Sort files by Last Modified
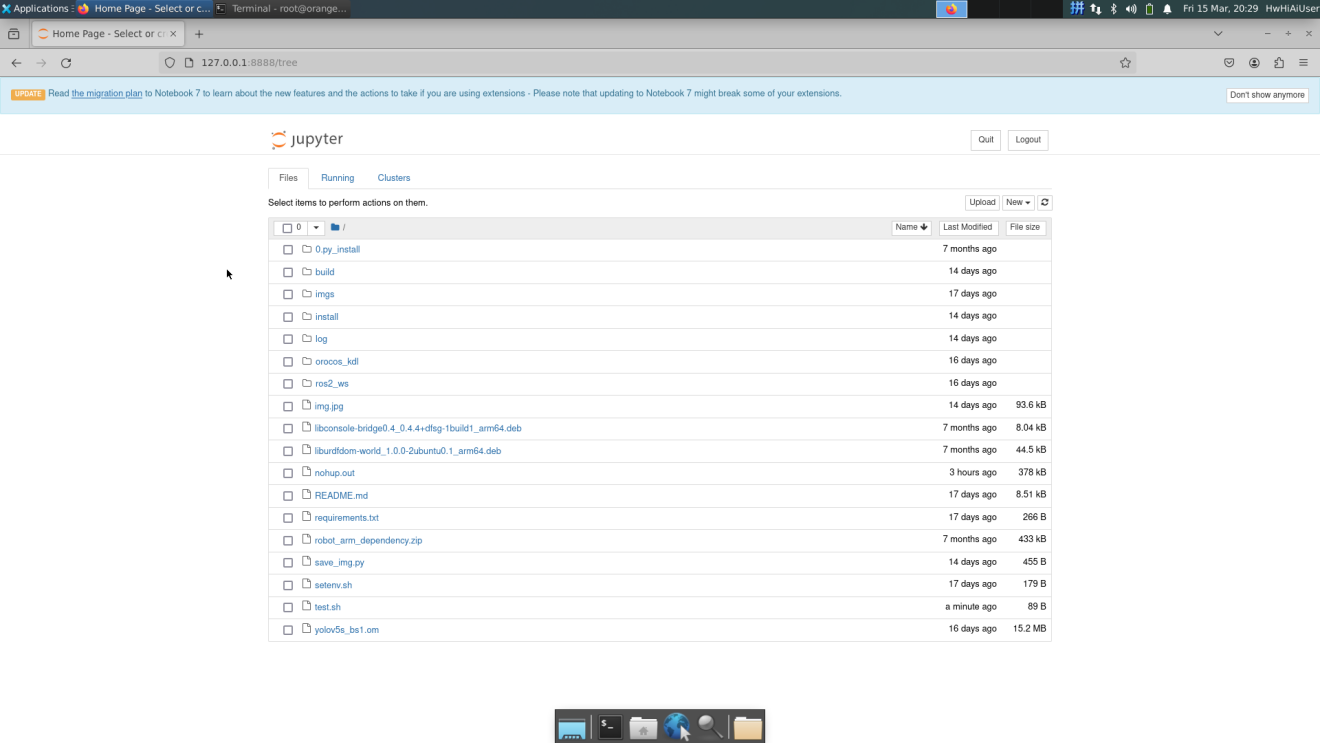This screenshot has width=1320, height=743. [968, 228]
